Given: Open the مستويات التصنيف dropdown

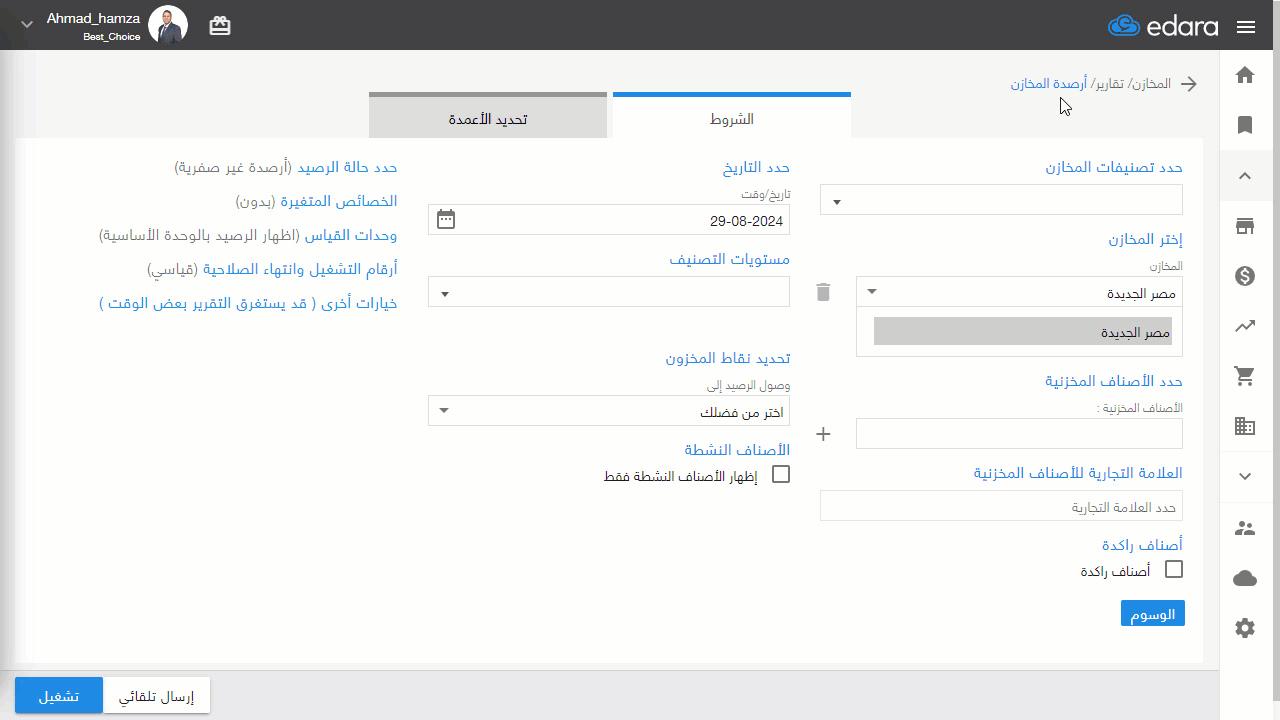Looking at the screenshot, I should [x=609, y=292].
